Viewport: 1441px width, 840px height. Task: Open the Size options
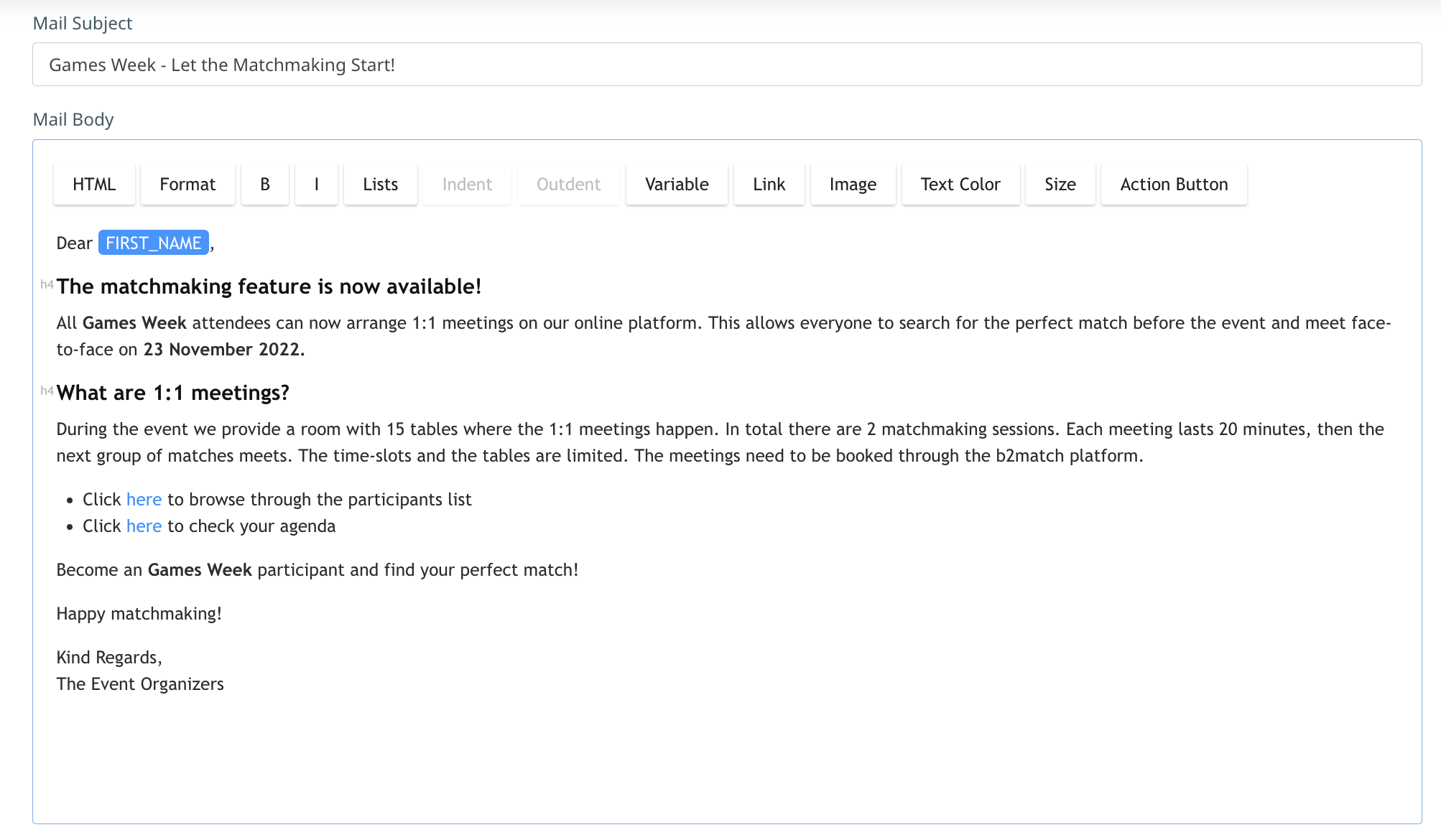[1060, 185]
